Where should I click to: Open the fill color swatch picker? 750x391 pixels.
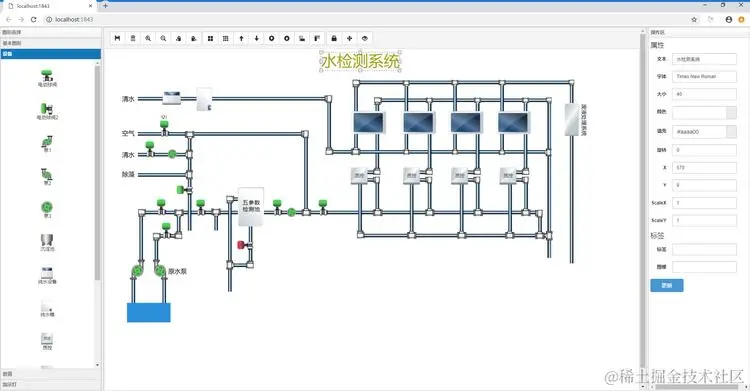tap(731, 132)
